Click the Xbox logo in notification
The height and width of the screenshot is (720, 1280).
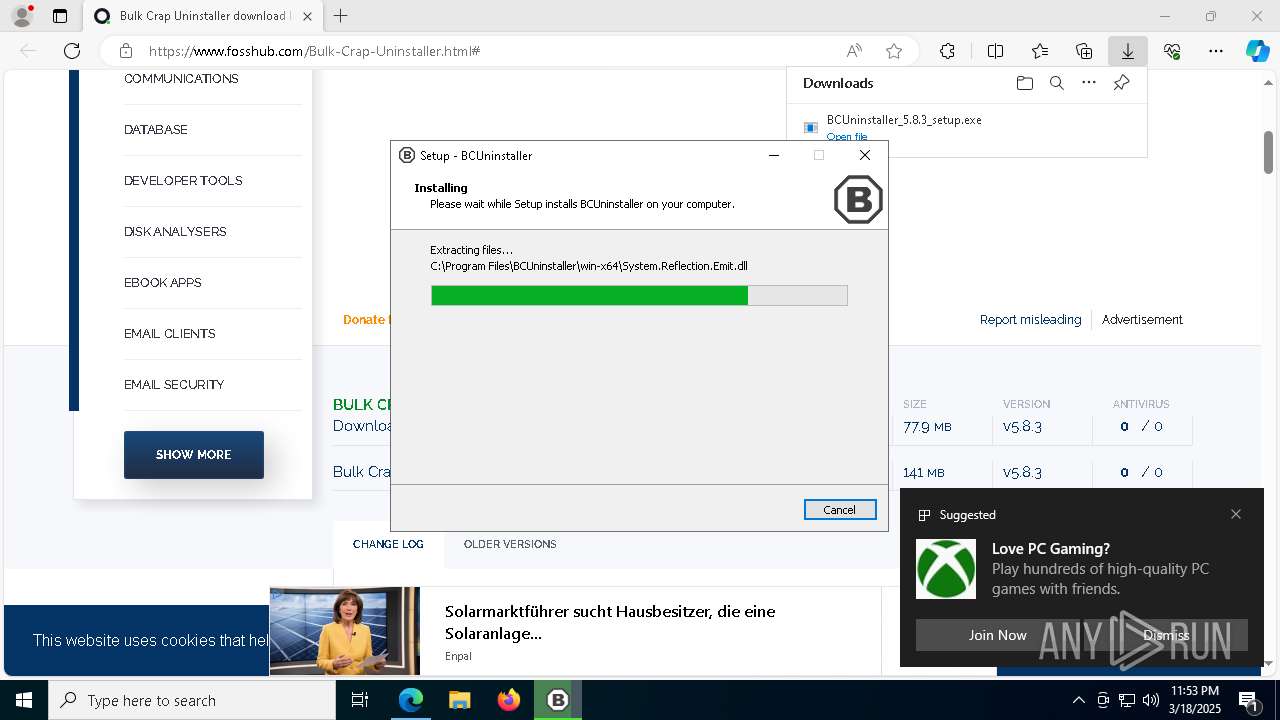tap(946, 569)
